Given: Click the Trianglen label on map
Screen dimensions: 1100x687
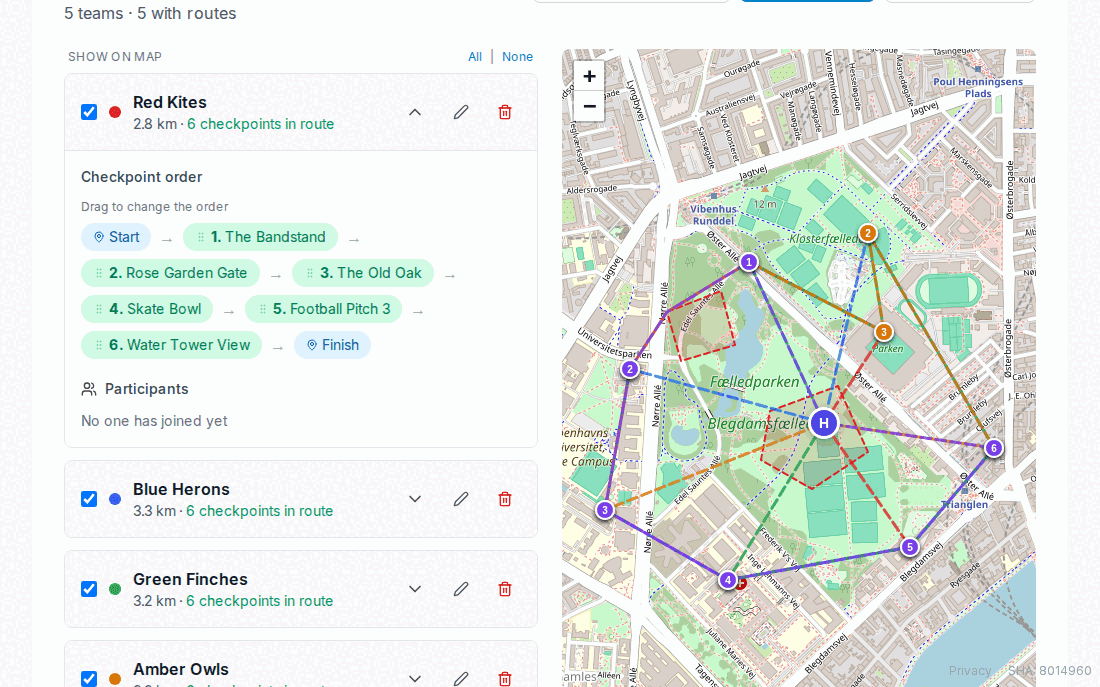Looking at the screenshot, I should (964, 505).
